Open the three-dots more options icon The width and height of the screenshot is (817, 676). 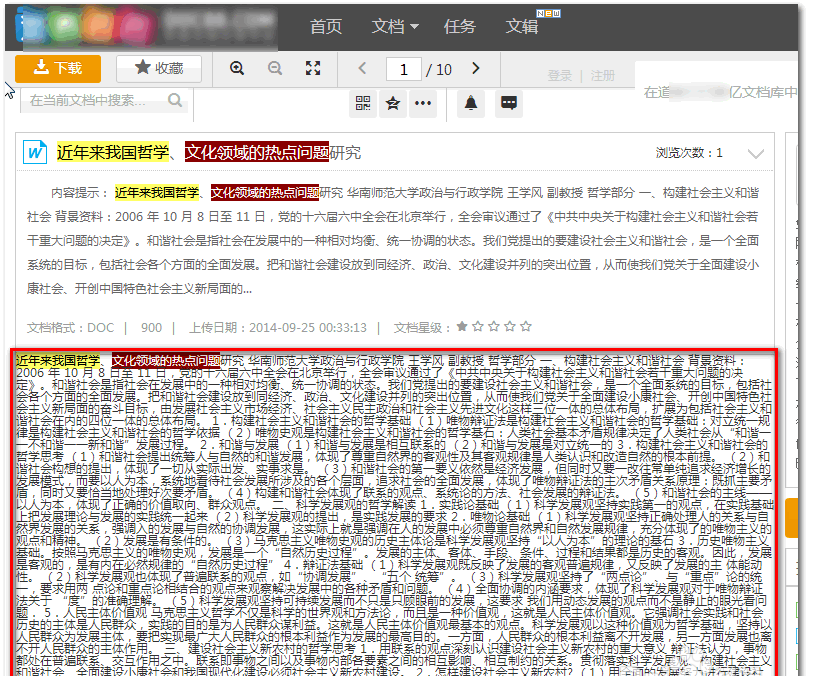(x=423, y=103)
